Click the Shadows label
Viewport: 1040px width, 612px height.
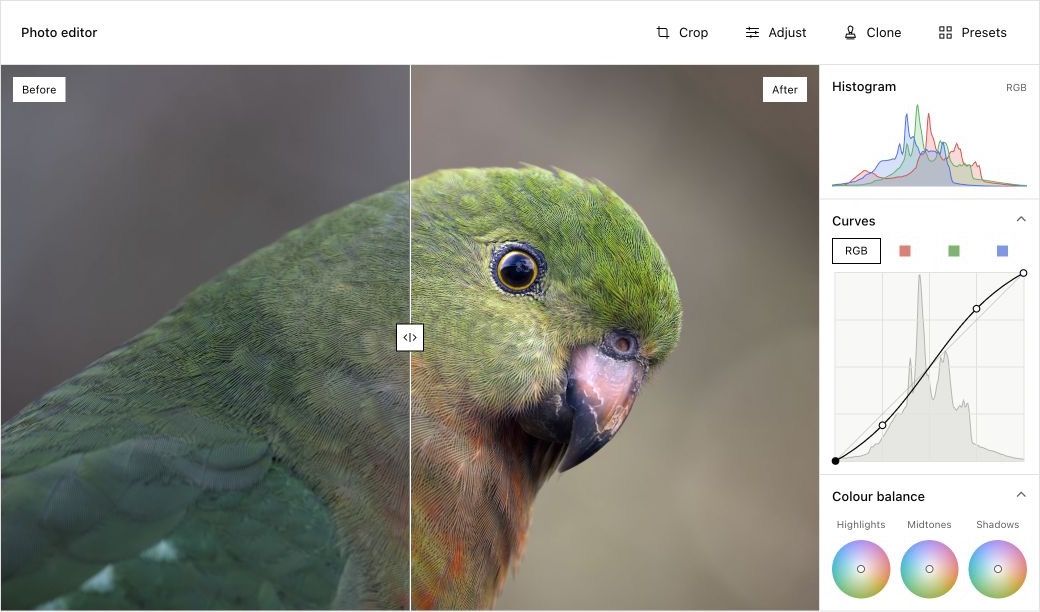click(998, 524)
